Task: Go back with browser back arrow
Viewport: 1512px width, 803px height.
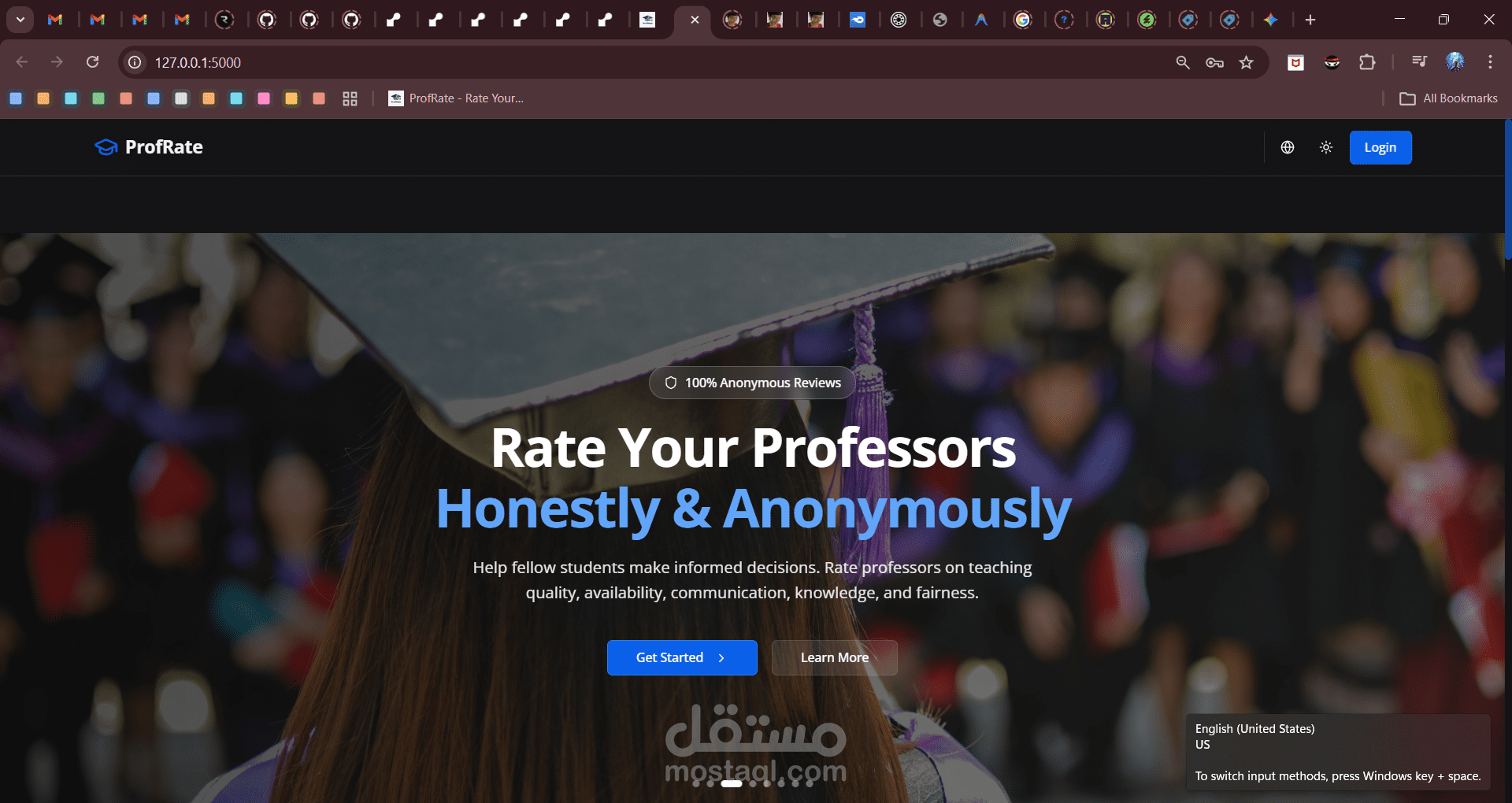Action: [x=22, y=62]
